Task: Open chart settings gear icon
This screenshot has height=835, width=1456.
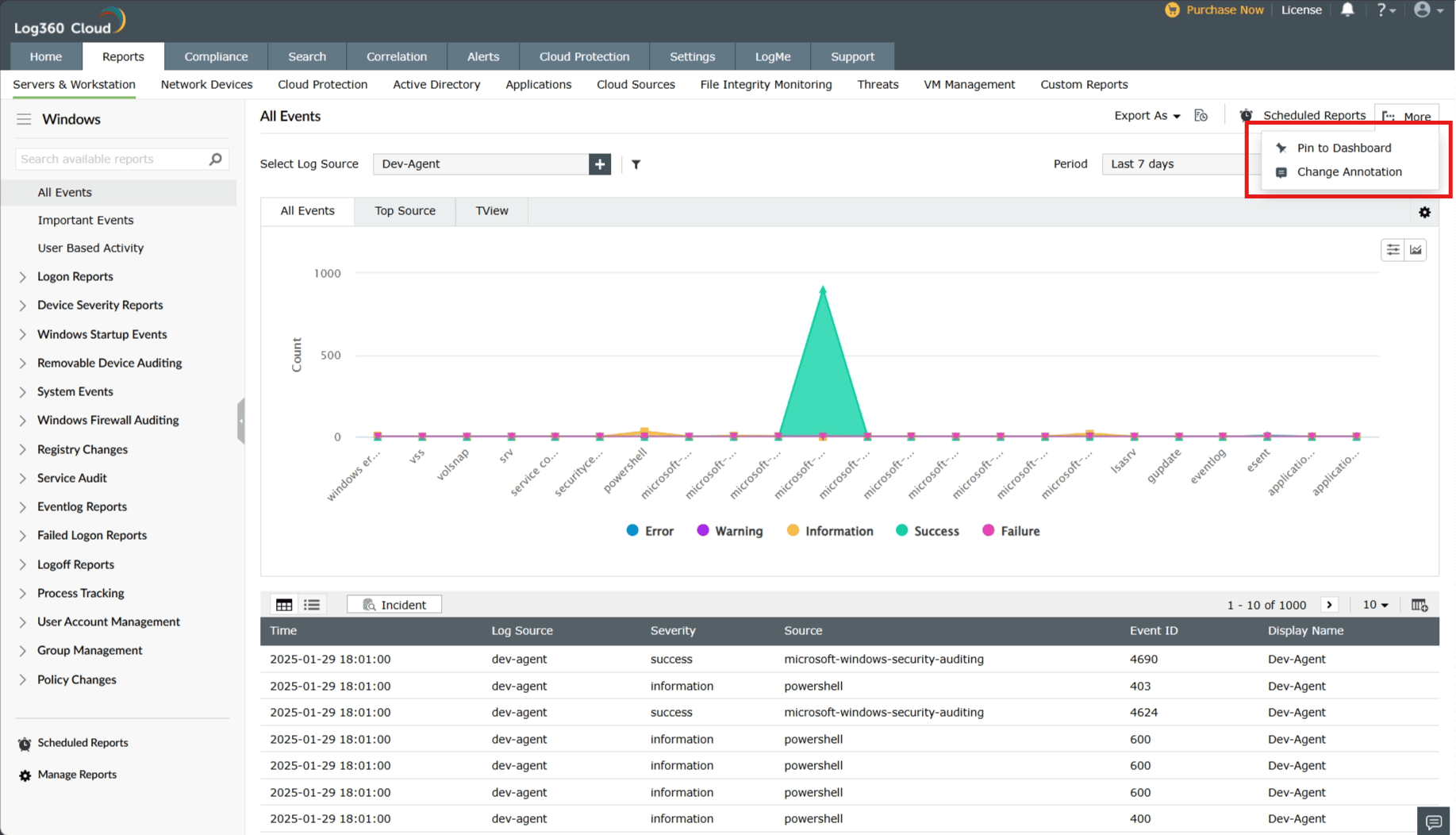Action: click(1424, 213)
